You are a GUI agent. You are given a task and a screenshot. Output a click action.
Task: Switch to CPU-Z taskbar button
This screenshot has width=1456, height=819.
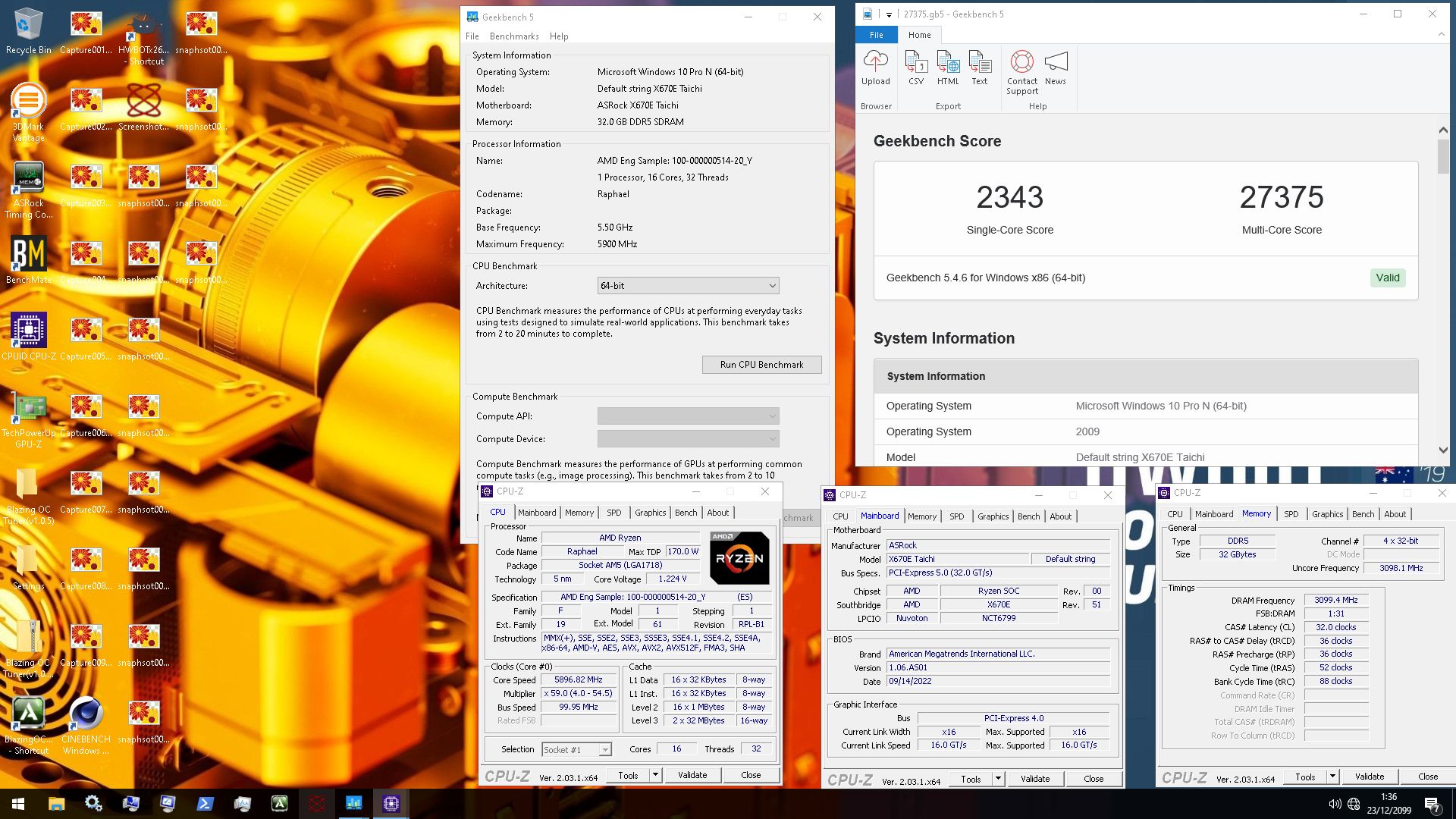coord(391,804)
